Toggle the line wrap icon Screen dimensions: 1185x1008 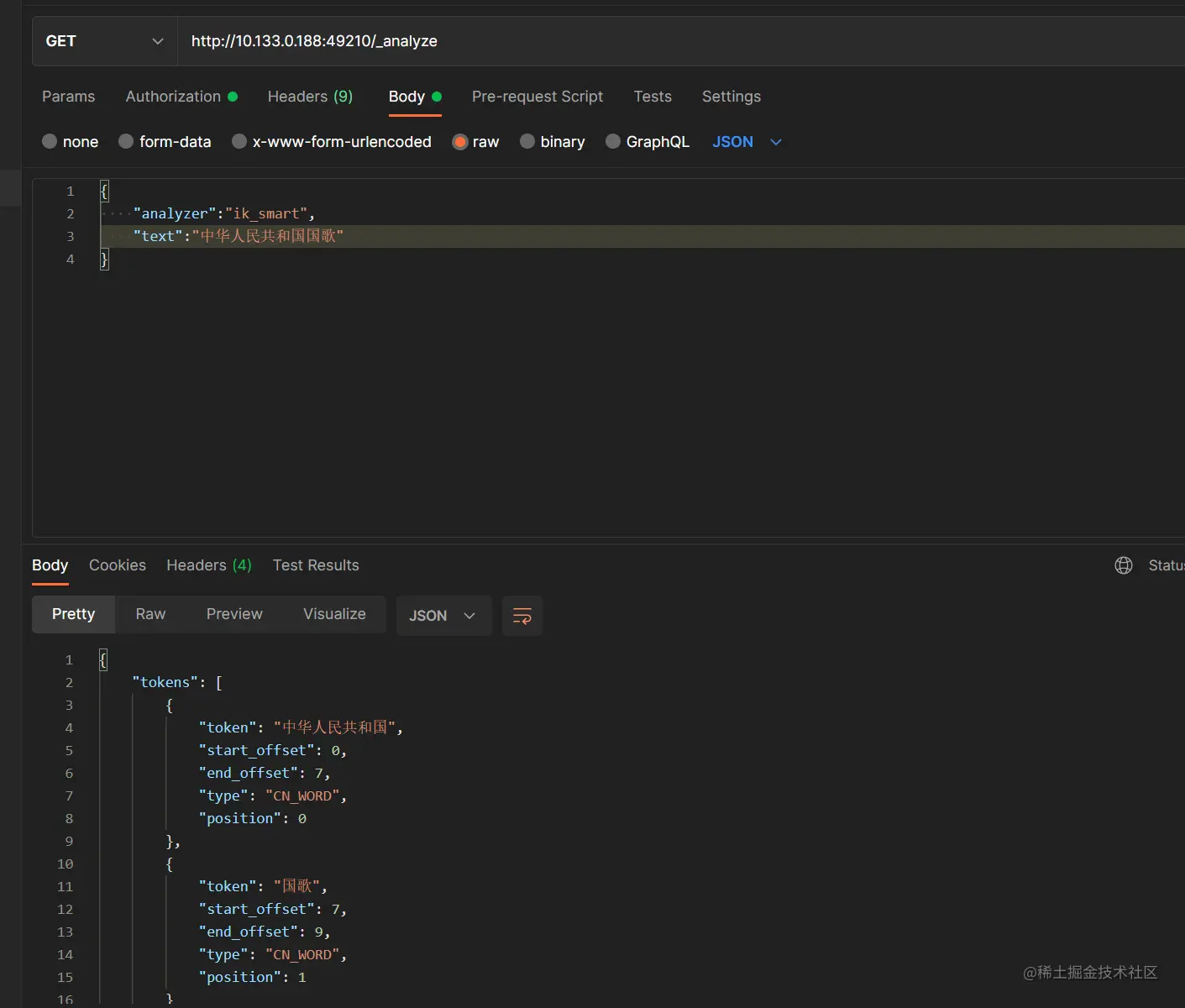click(522, 616)
